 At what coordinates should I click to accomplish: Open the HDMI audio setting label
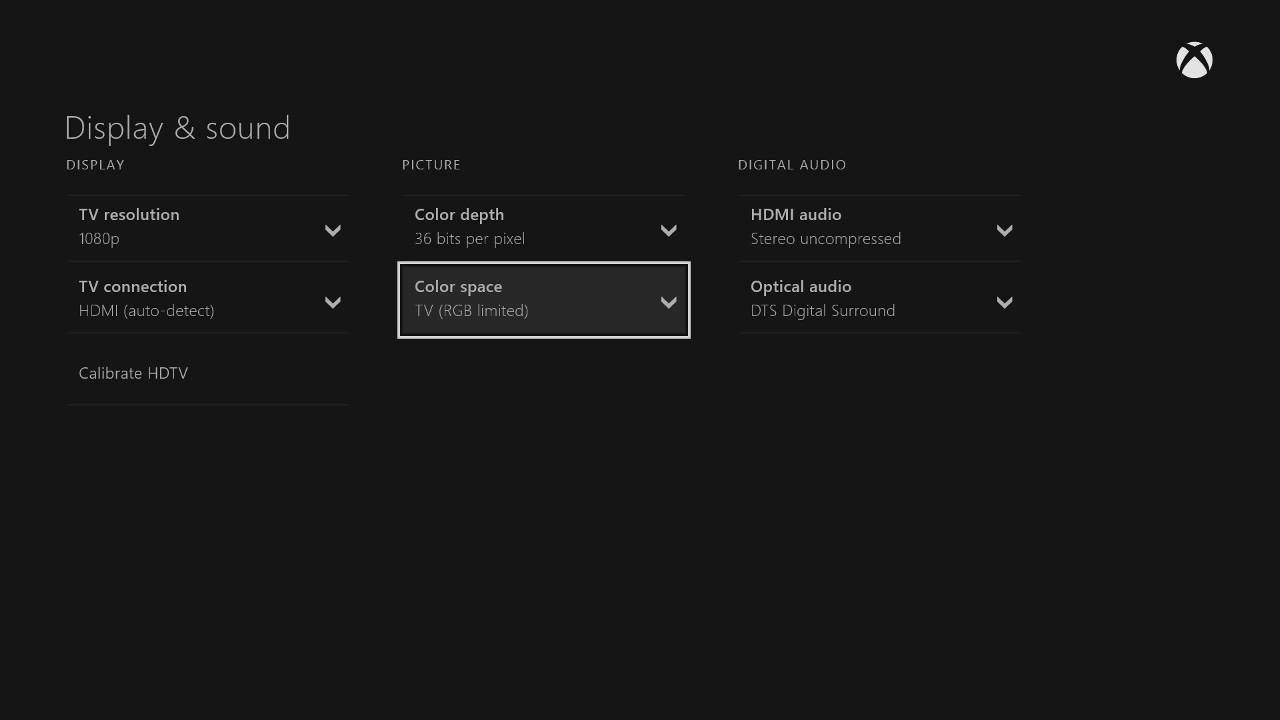click(796, 214)
